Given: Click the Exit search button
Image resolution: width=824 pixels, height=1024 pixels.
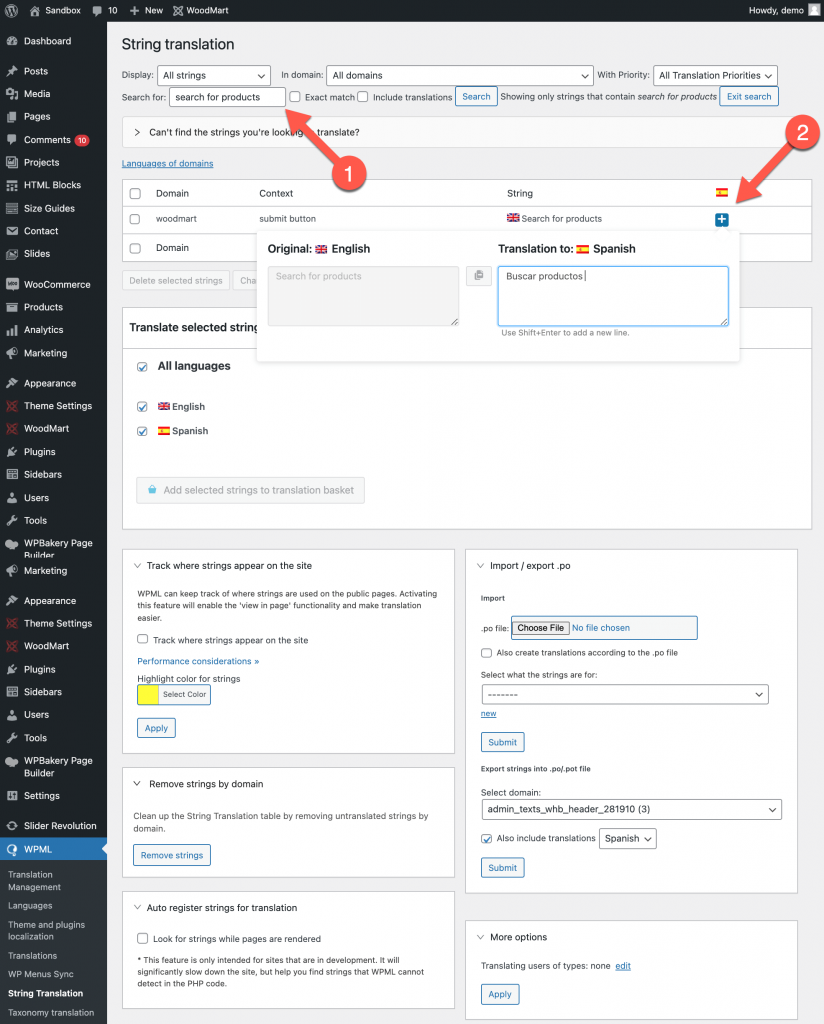Looking at the screenshot, I should coord(749,97).
